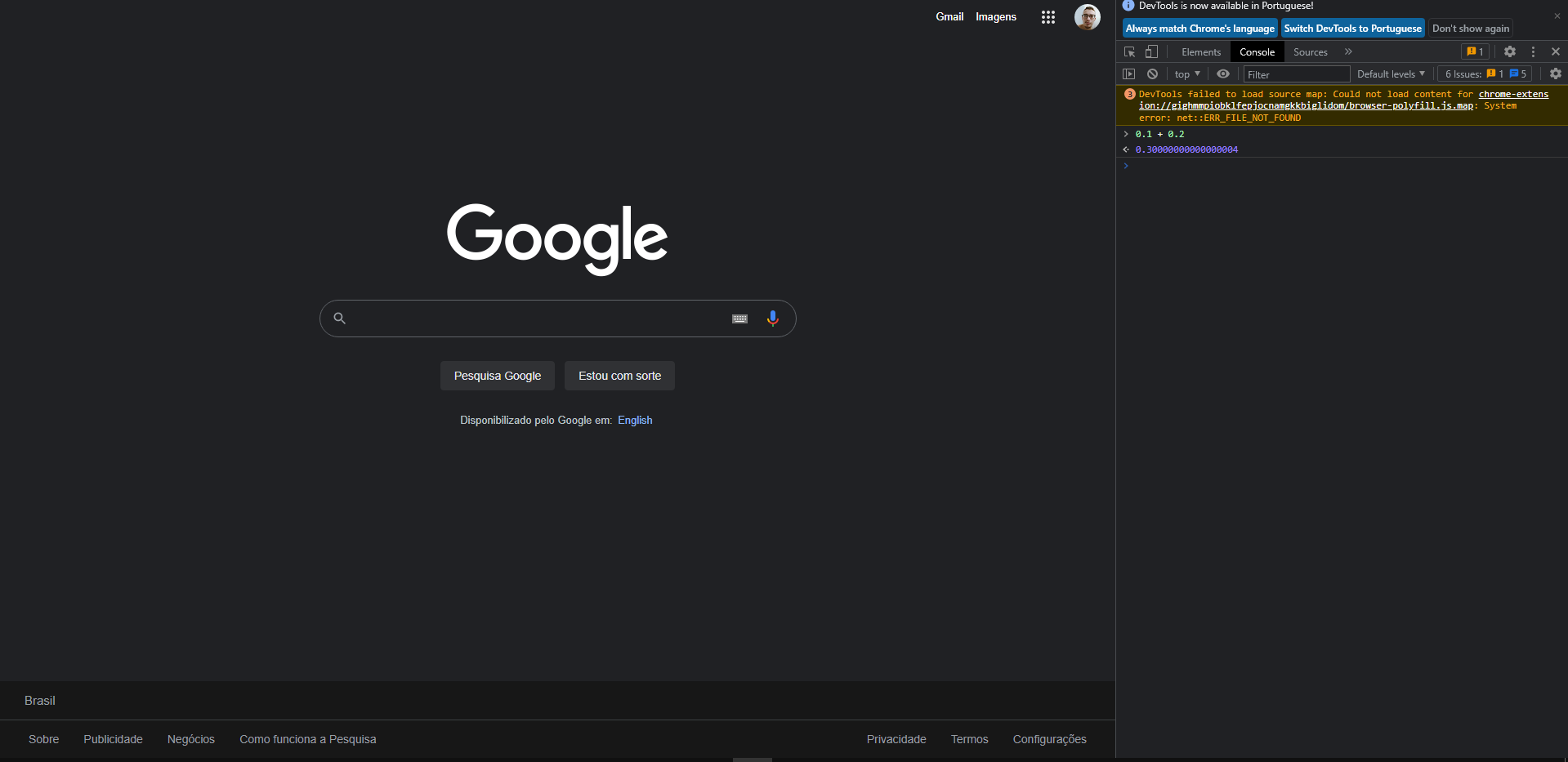Viewport: 1568px width, 762px height.
Task: Open the Default levels dropdown
Action: click(1391, 74)
